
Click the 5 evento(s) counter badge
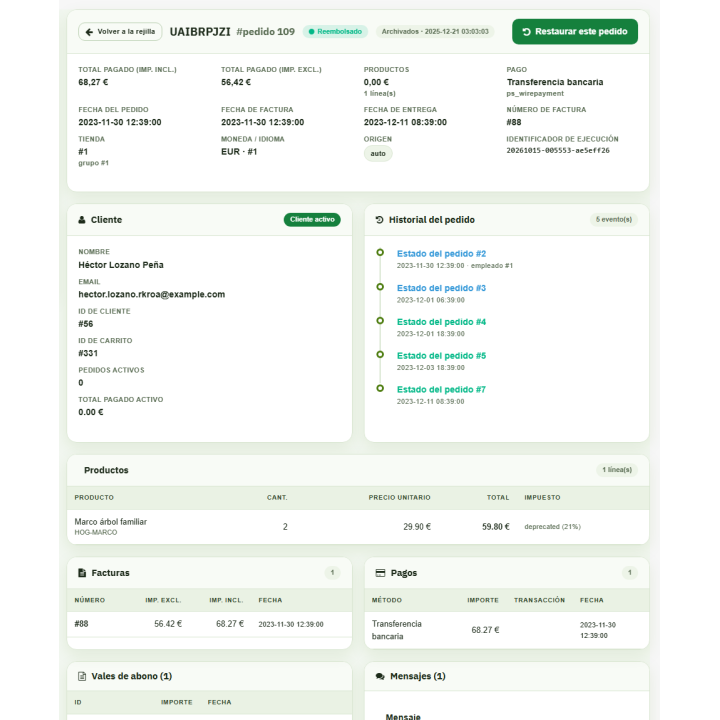614,219
